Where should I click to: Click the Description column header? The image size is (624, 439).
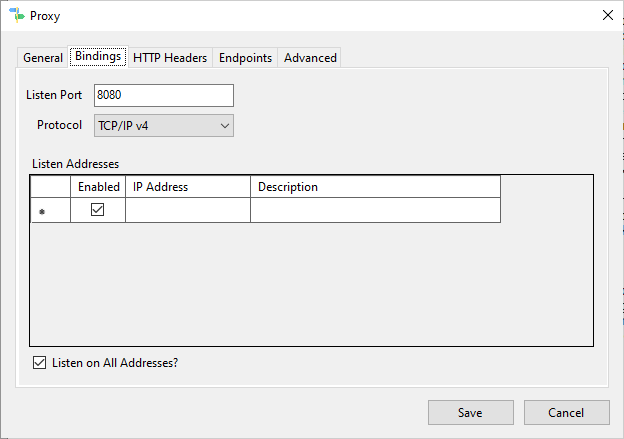pos(375,187)
